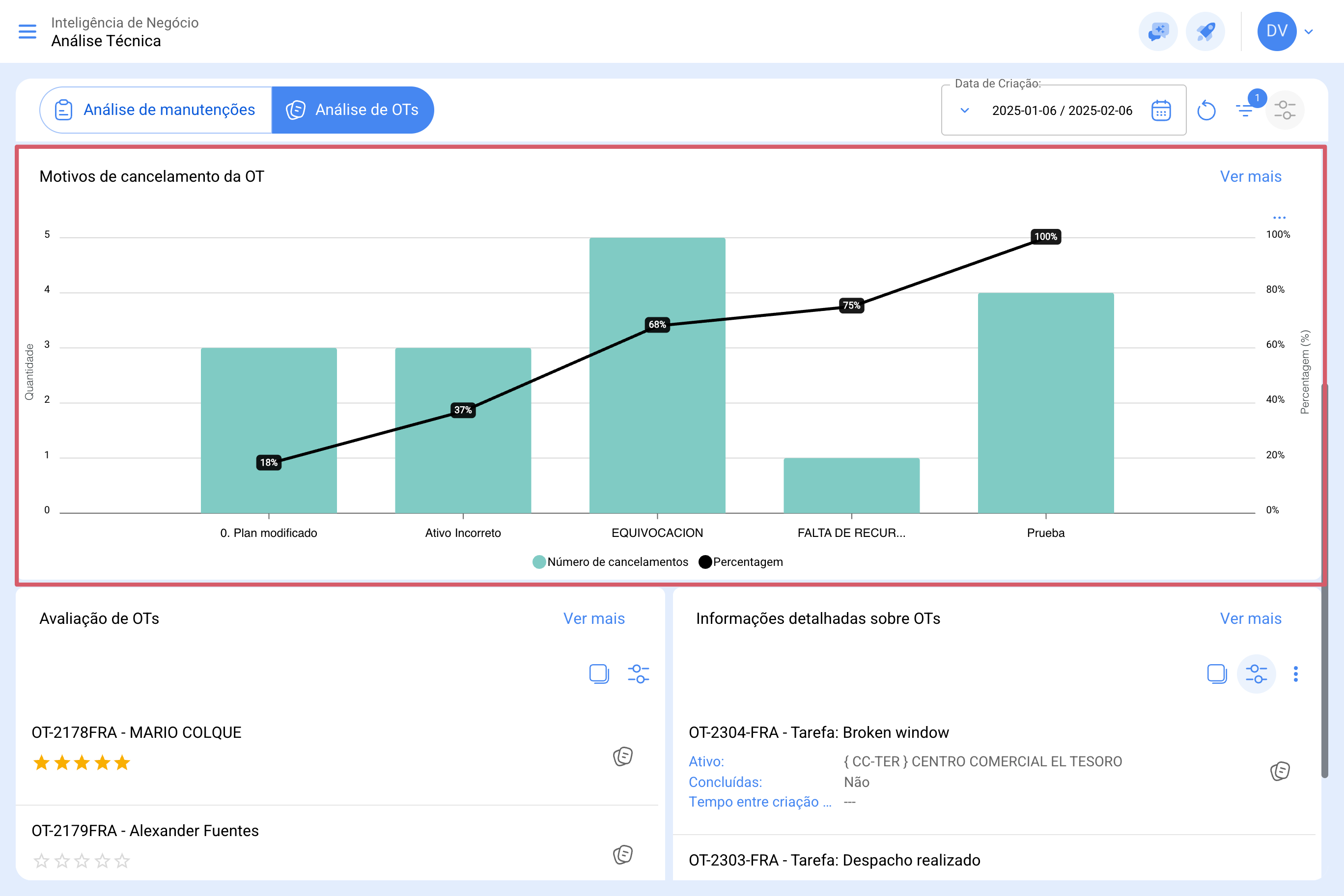Select OT-2304-FRA - Tarefa: Broken window title
Image resolution: width=1344 pixels, height=896 pixels.
point(818,732)
